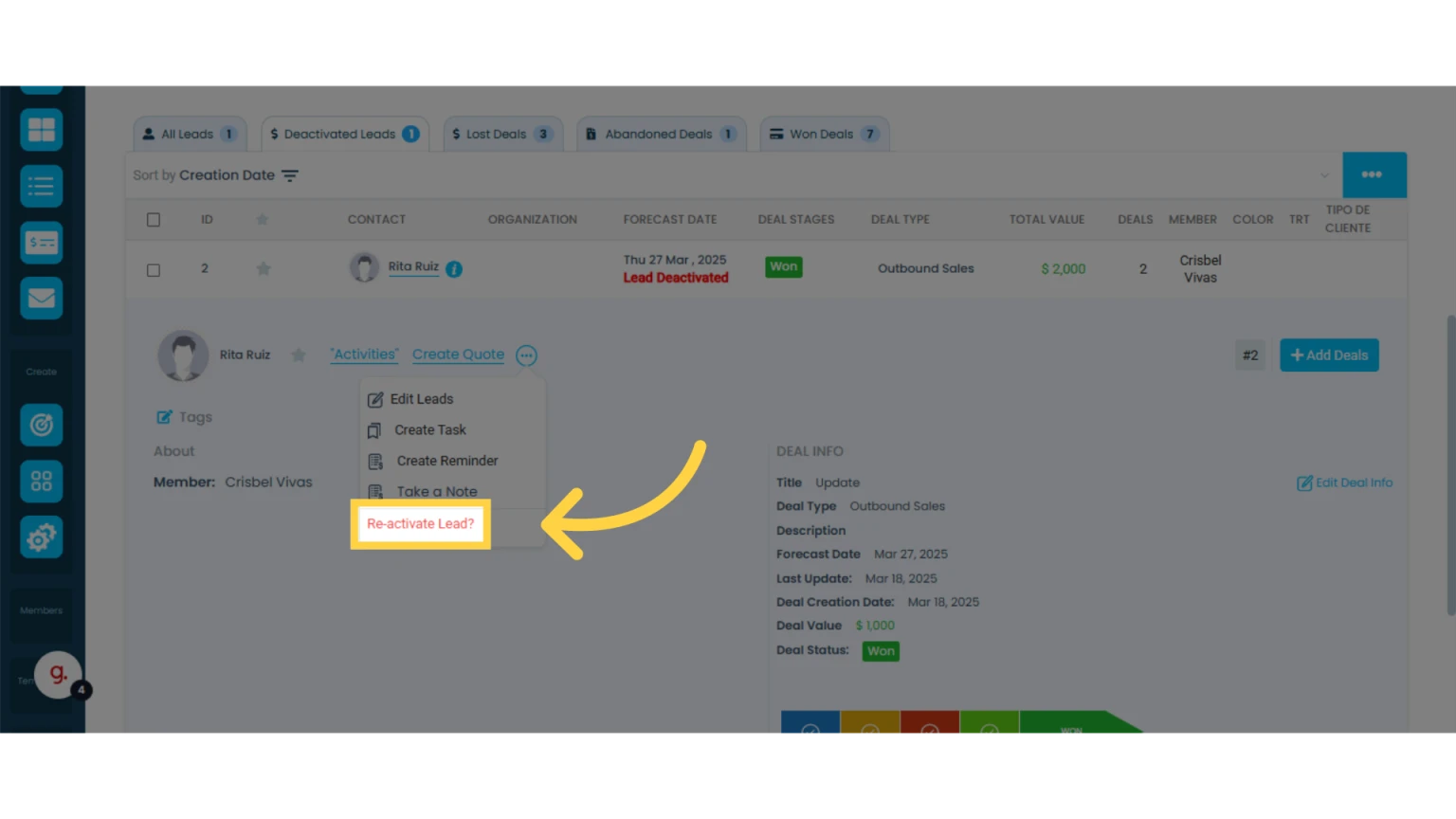This screenshot has height=819, width=1456.
Task: Click the $ 2,000 total value cell
Action: (1064, 269)
